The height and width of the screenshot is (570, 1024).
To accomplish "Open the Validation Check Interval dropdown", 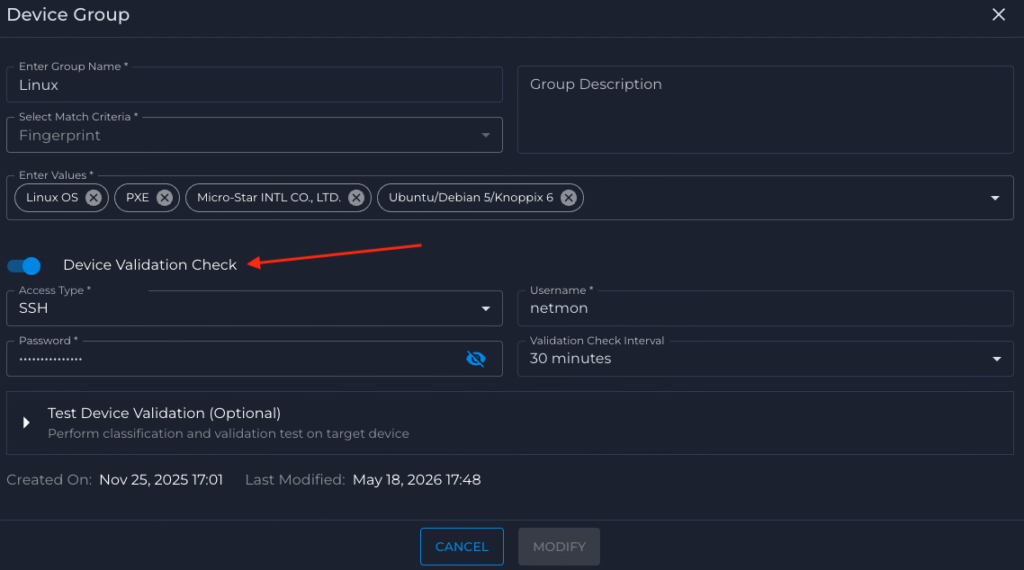I will [x=765, y=358].
